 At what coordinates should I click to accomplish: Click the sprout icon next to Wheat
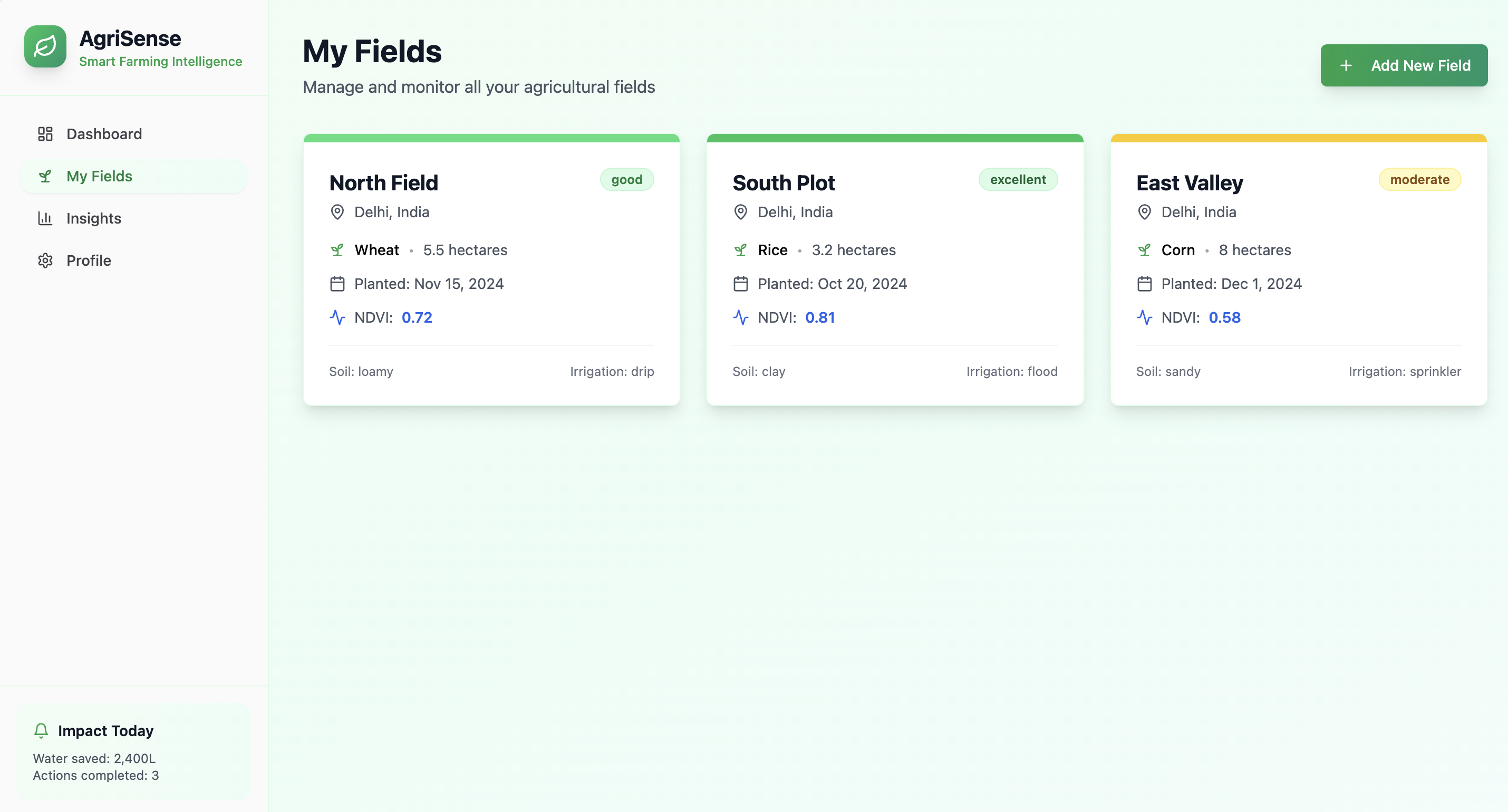(337, 250)
